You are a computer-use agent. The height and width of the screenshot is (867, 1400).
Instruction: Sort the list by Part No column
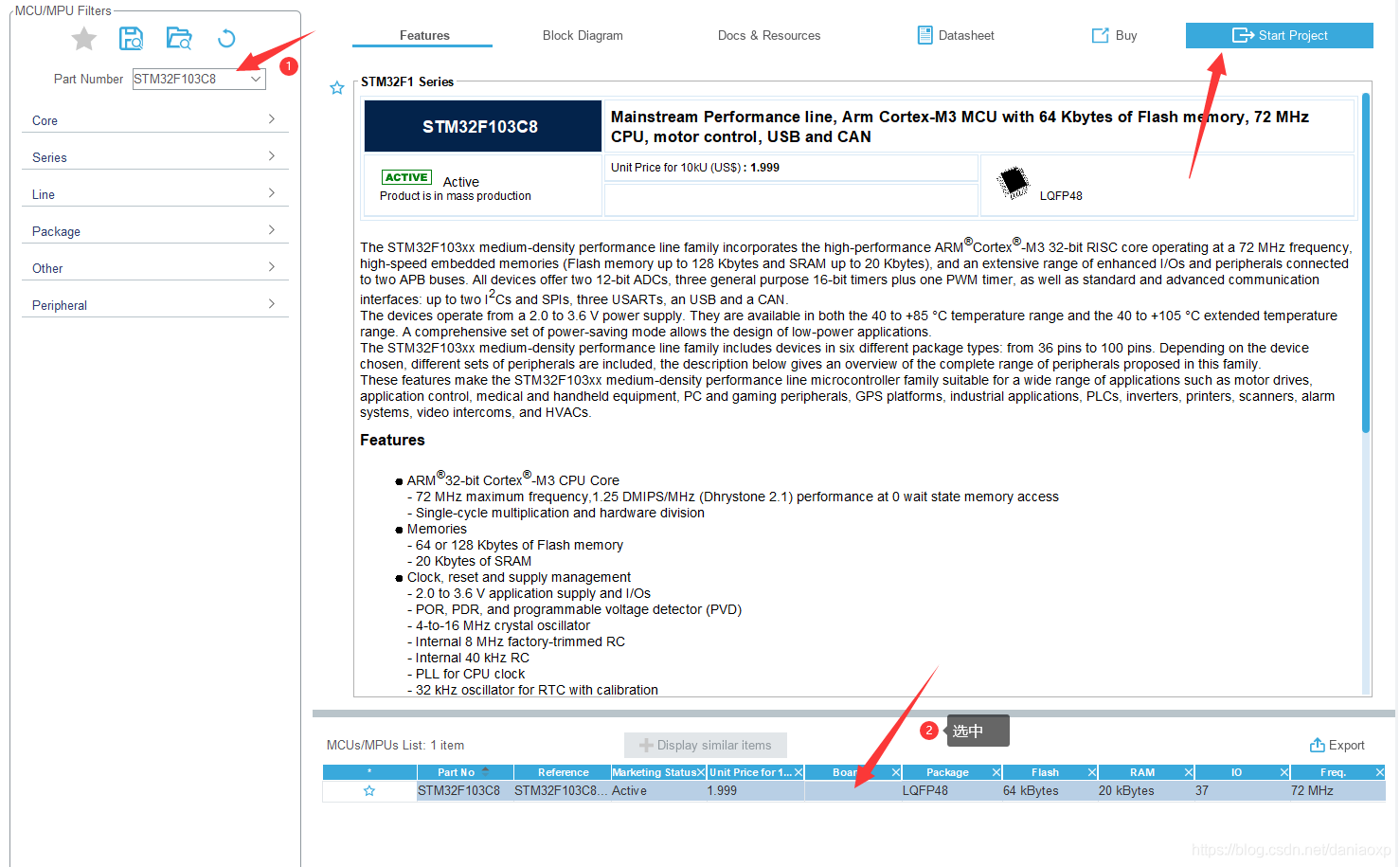457,773
